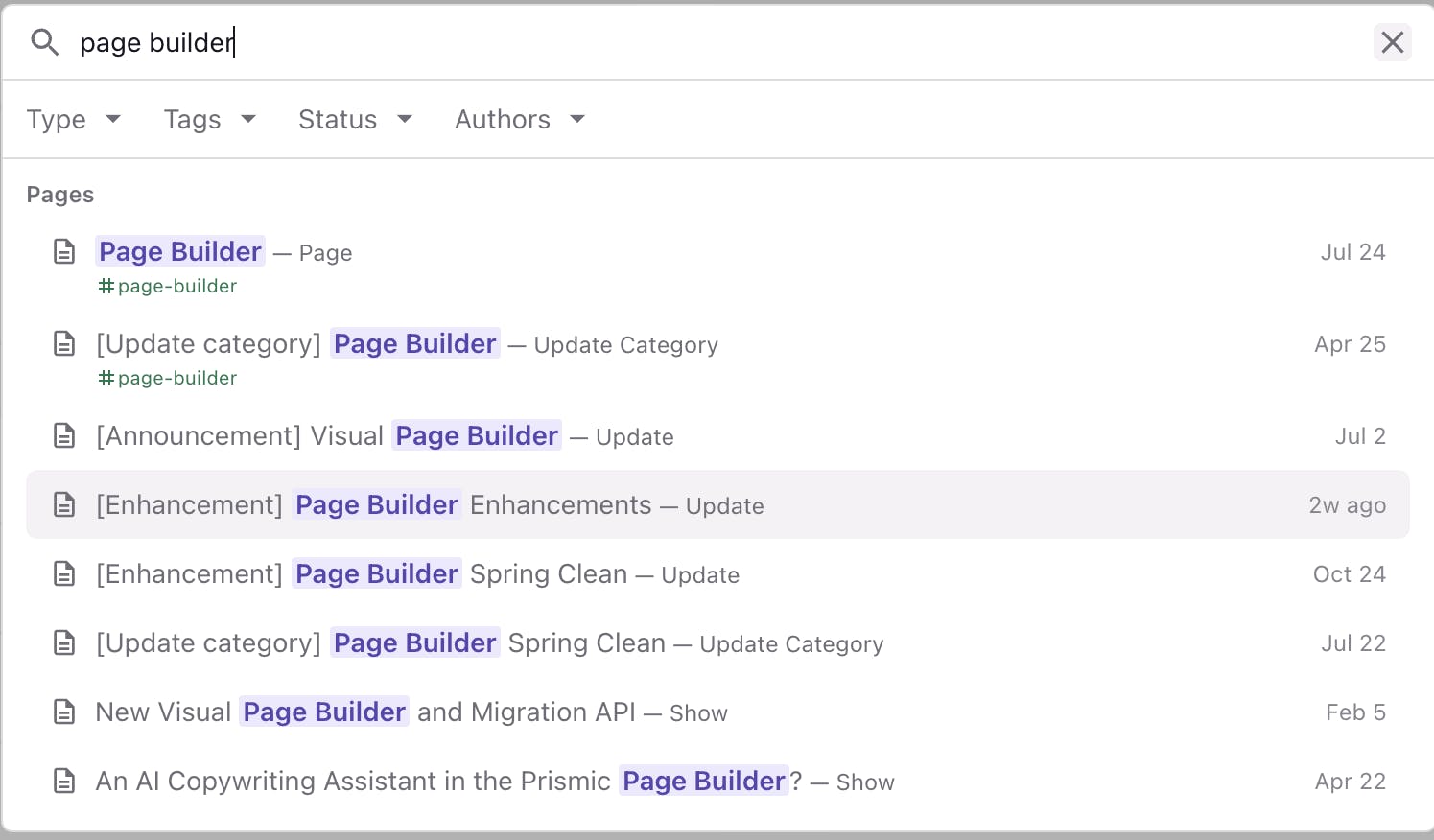
Task: Click the document icon beside New Visual Page Builder
Action: pos(64,712)
